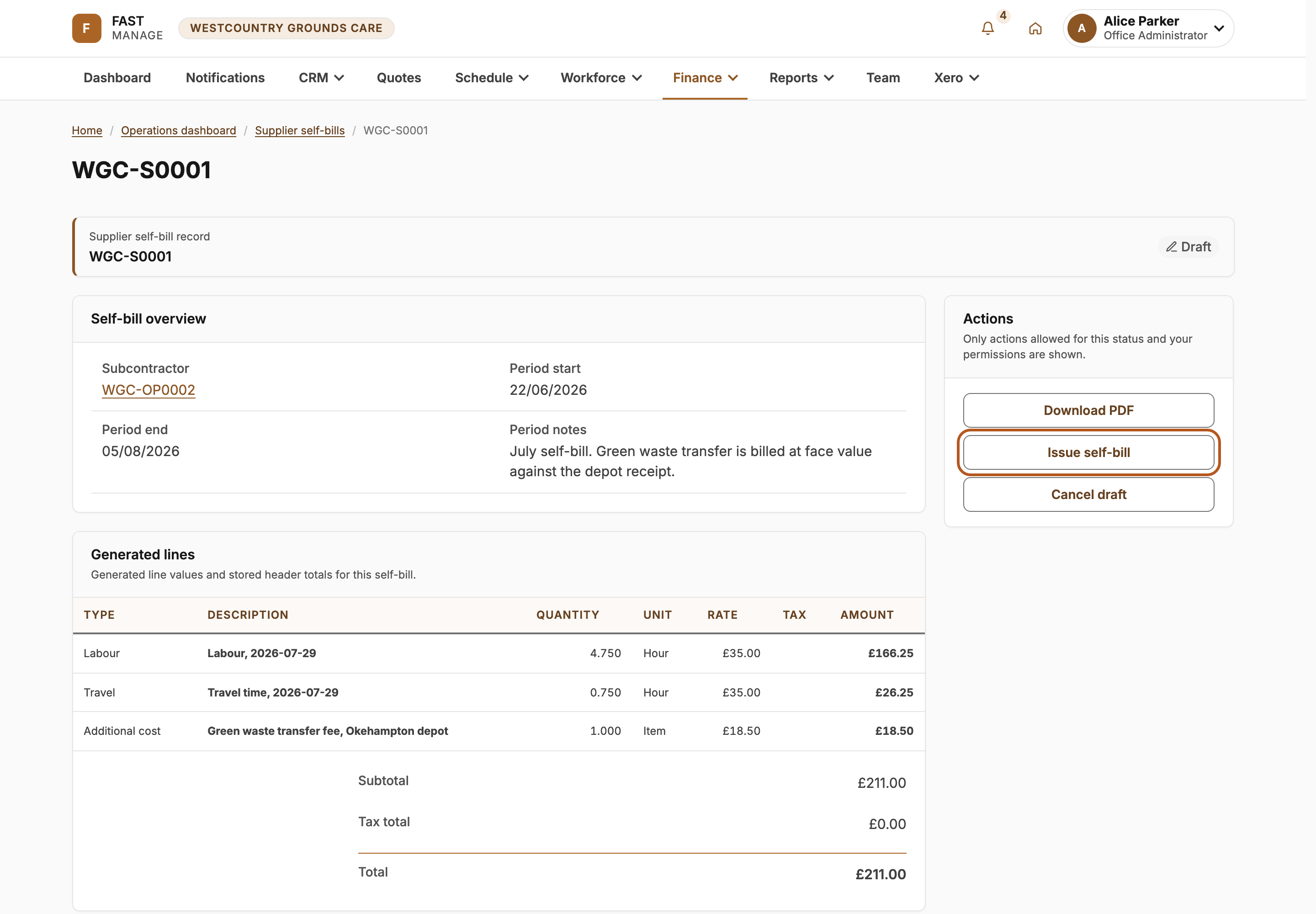Select the Labour, 2026-07-29 description

click(262, 653)
